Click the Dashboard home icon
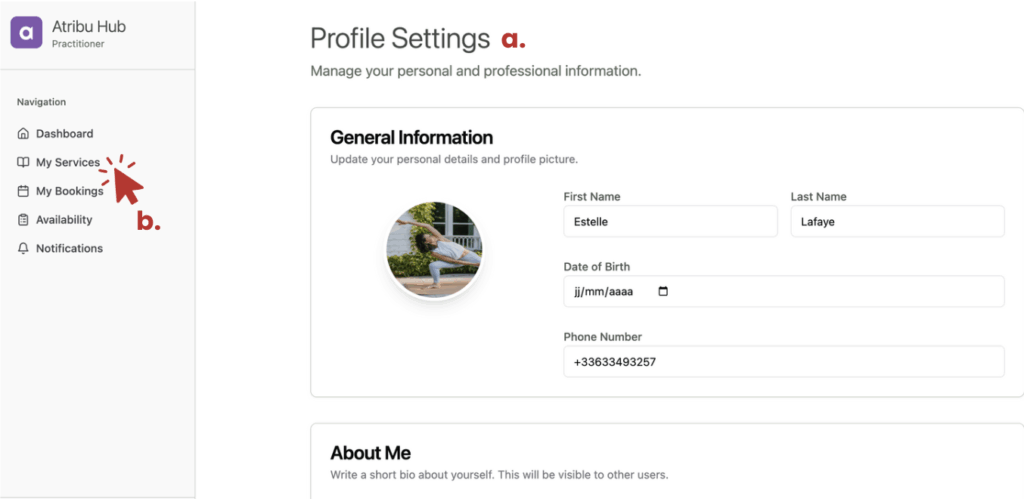 23,134
